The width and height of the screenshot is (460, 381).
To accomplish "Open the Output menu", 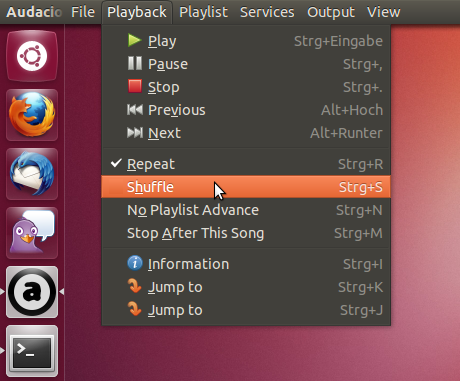I will 331,12.
